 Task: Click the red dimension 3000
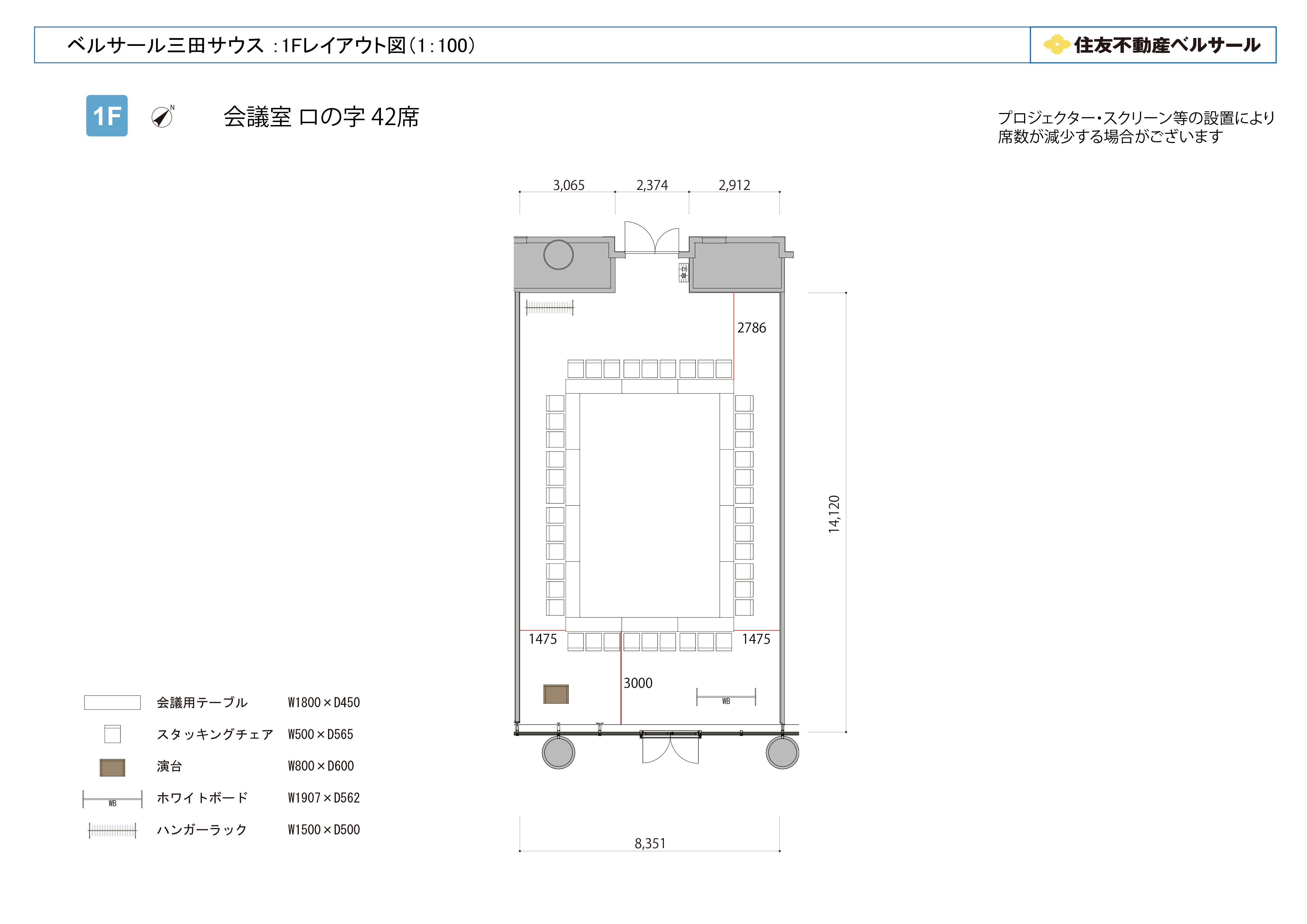point(638,683)
